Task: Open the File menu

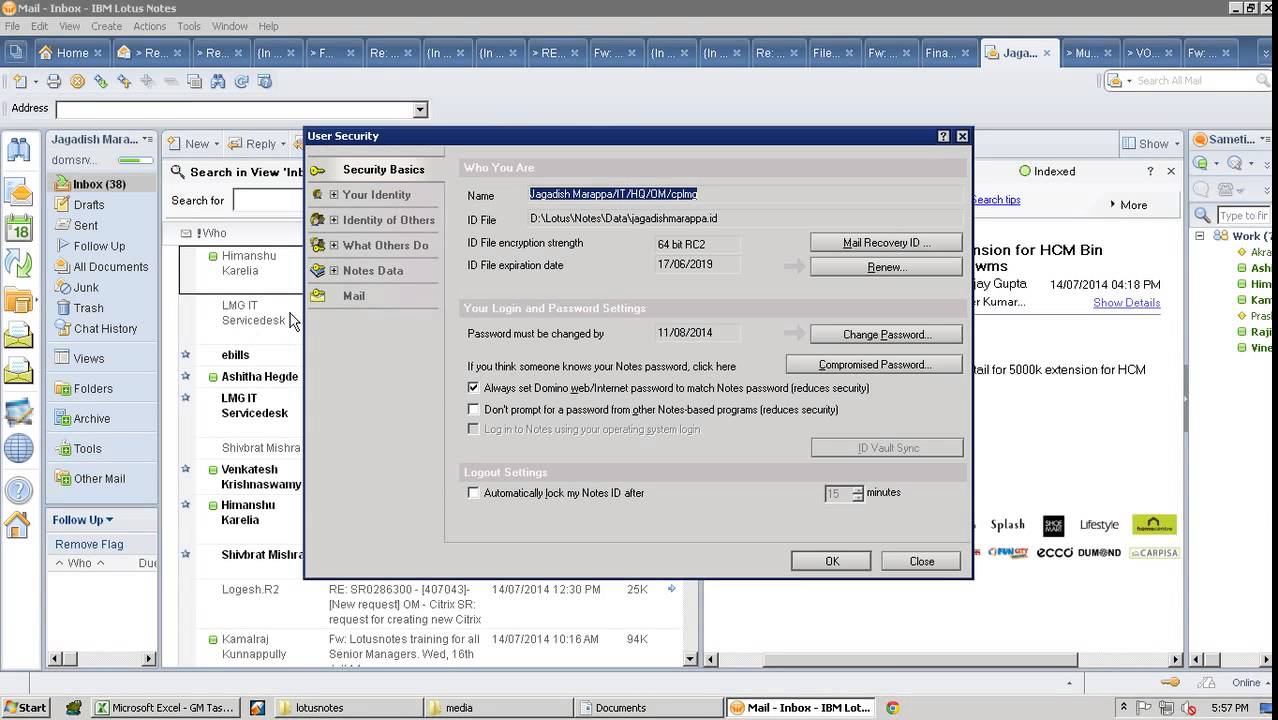Action: [12, 26]
